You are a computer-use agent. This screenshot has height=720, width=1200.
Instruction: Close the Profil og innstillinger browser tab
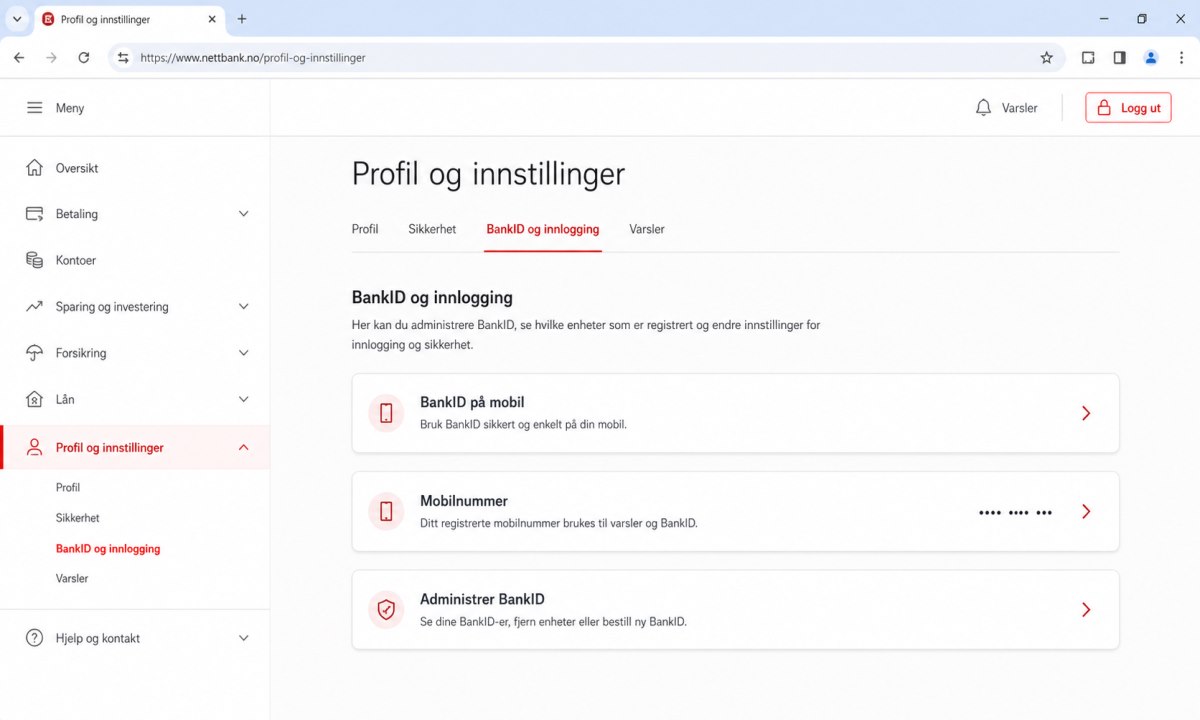212,19
